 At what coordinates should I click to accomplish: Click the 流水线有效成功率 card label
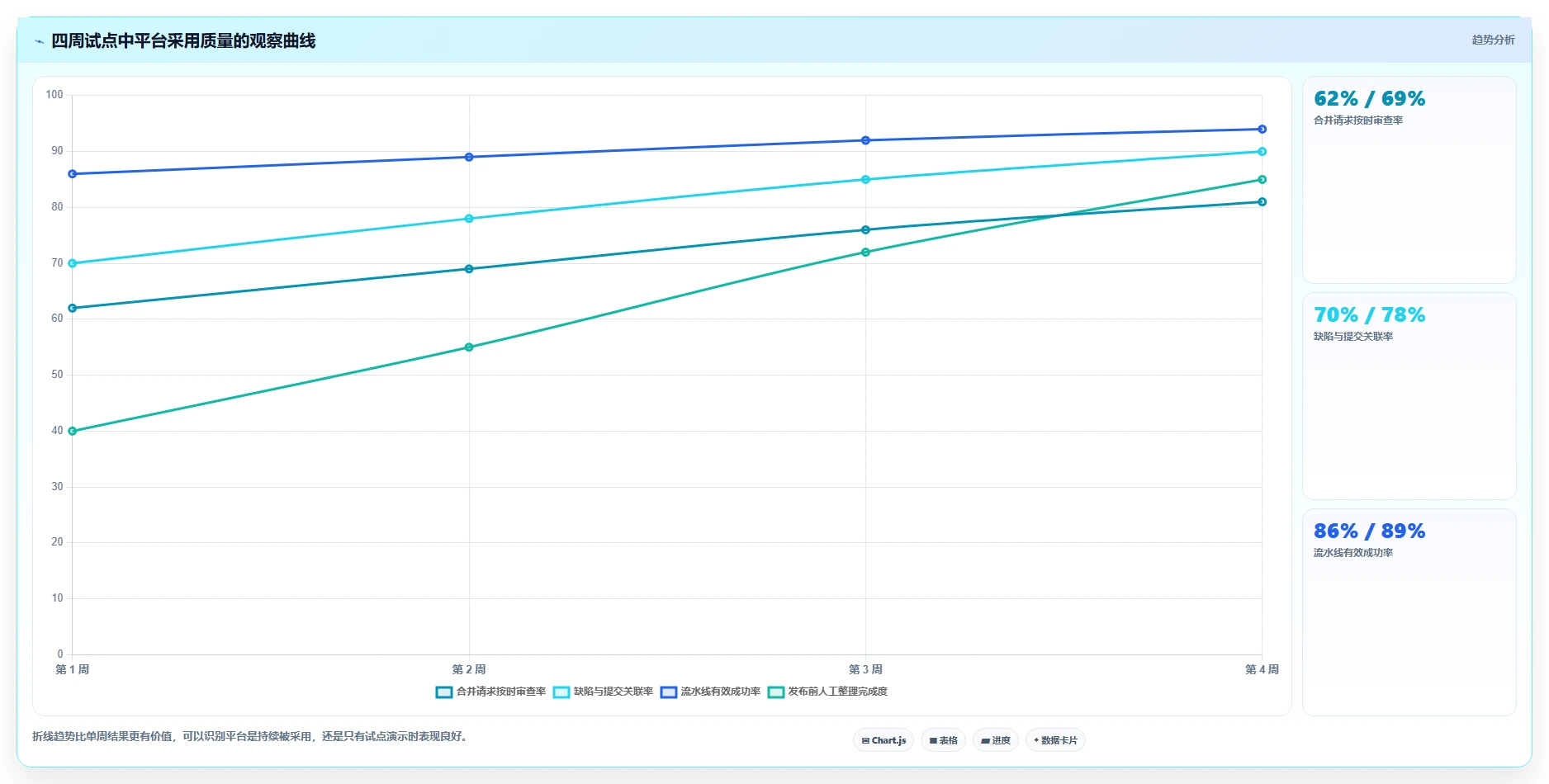(x=1353, y=553)
